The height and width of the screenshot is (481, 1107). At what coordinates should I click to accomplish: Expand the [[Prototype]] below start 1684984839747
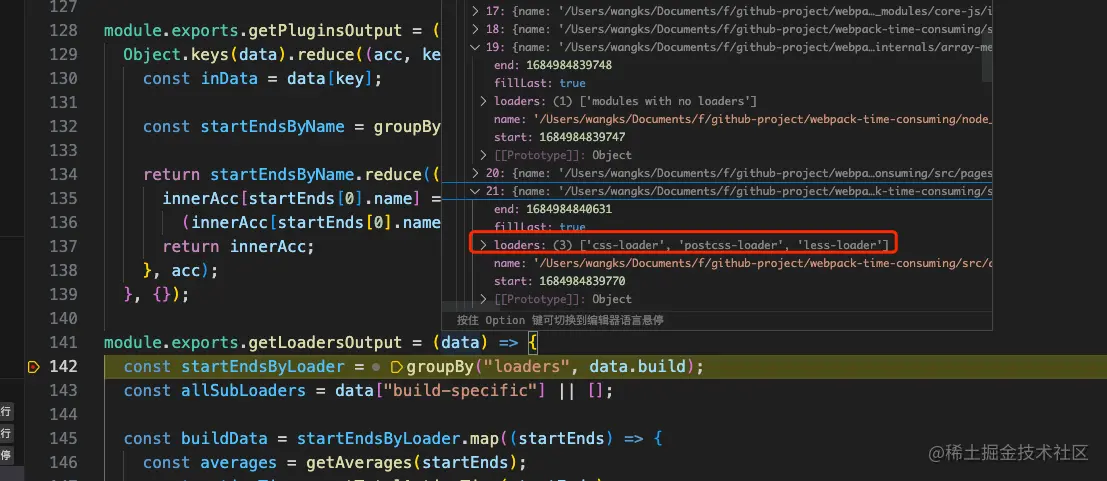point(484,155)
